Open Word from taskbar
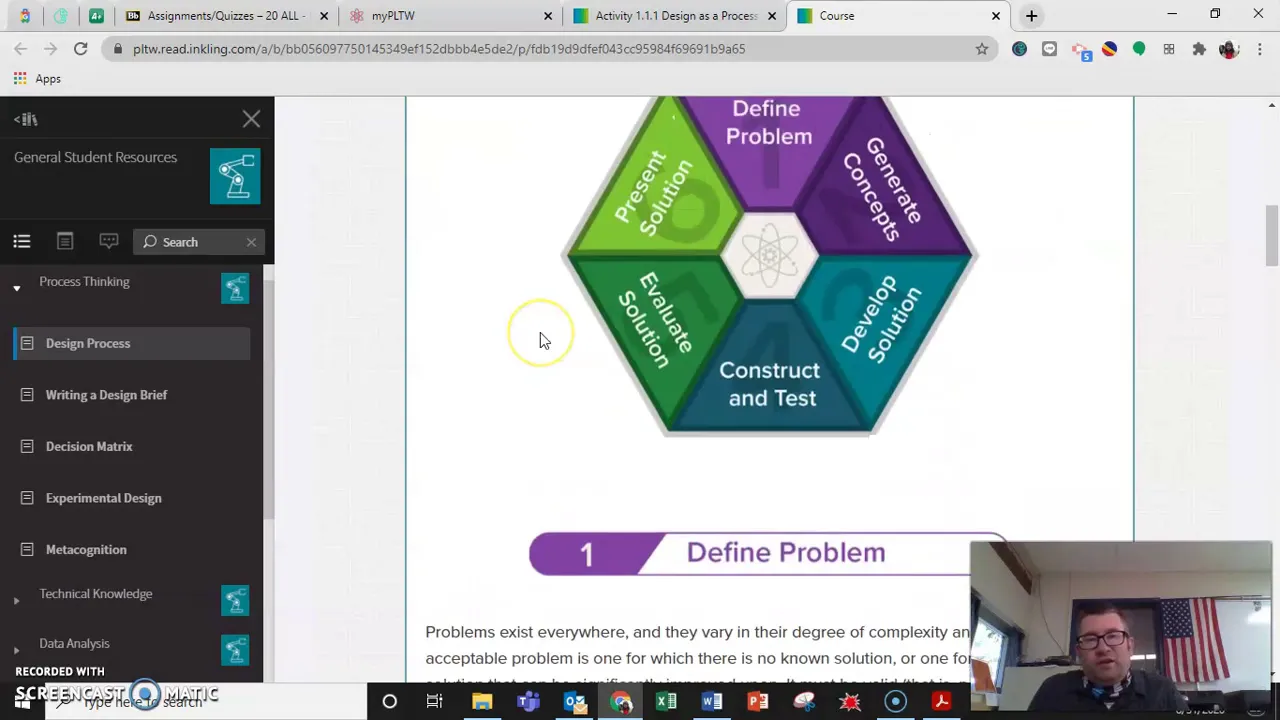The image size is (1280, 720). tap(712, 702)
